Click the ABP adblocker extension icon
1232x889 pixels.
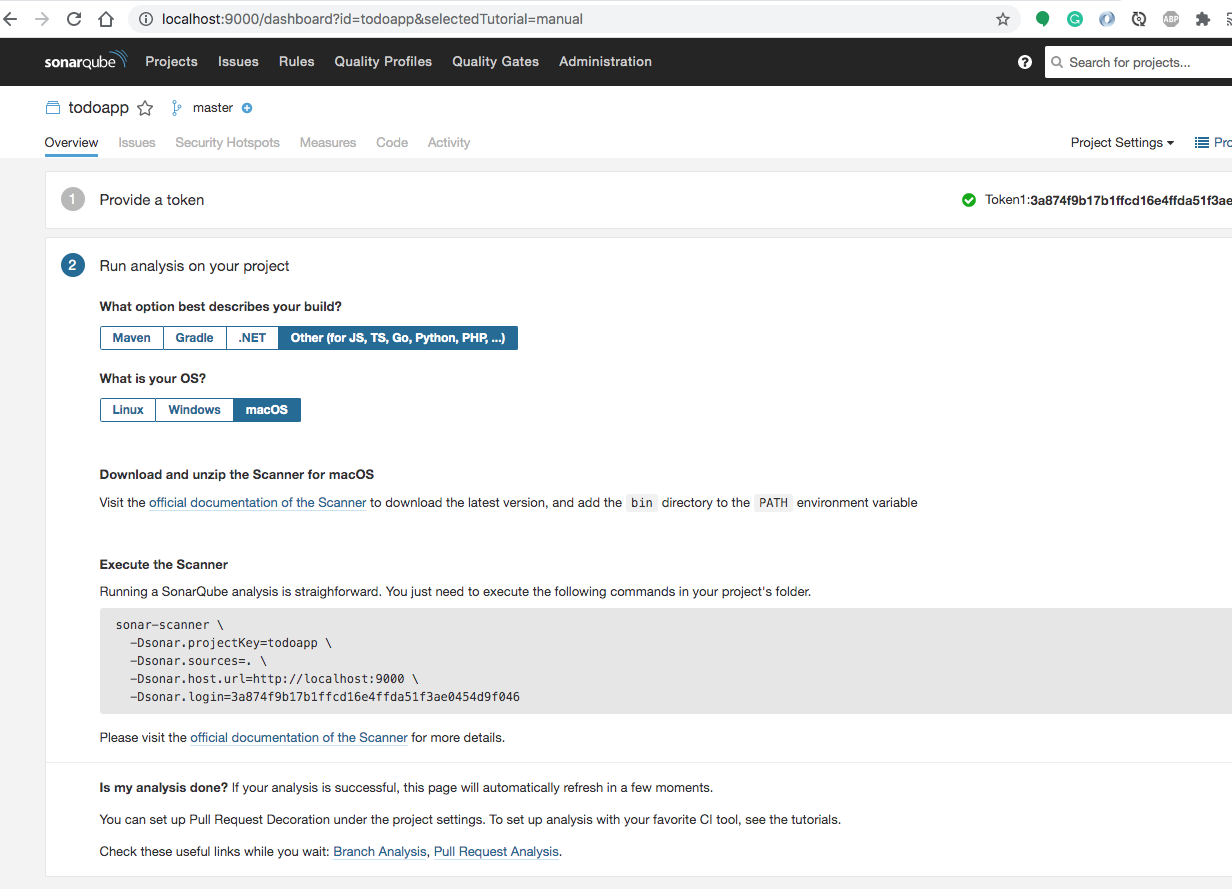pos(1170,18)
